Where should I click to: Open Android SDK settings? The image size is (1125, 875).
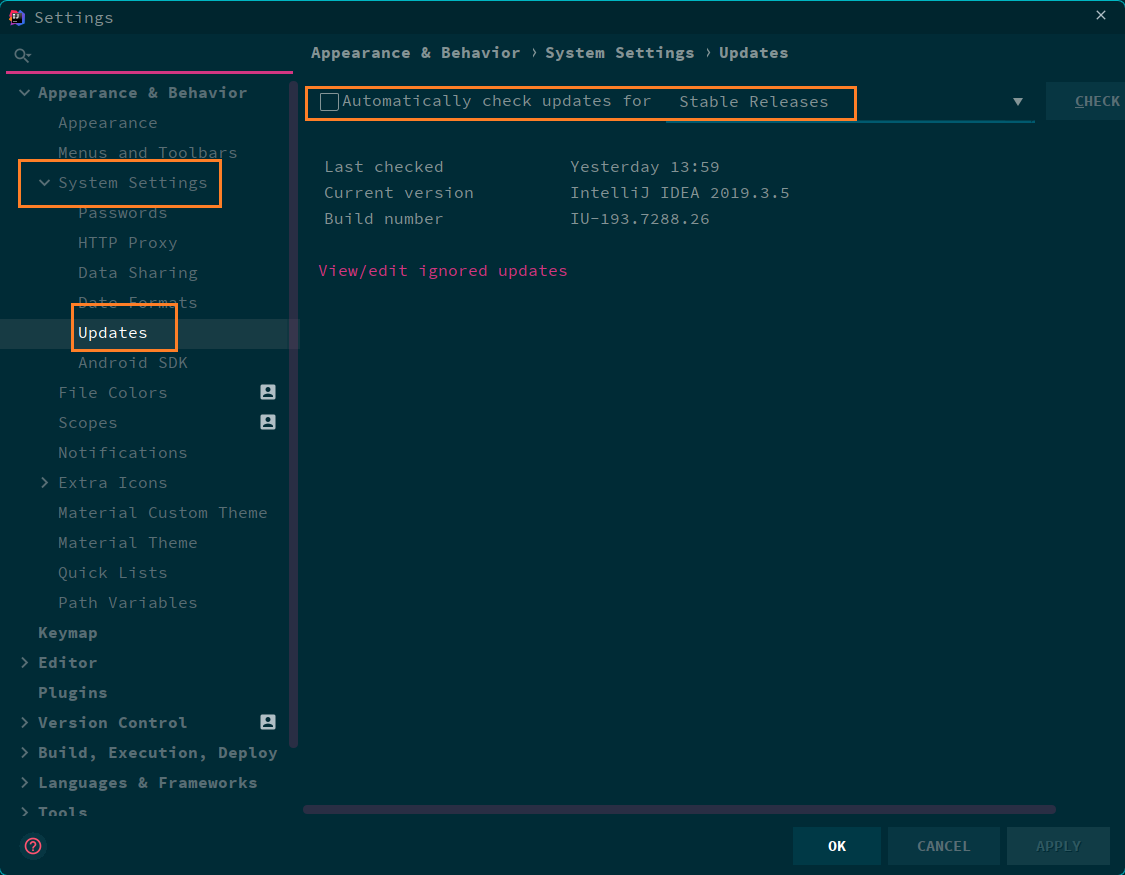[133, 363]
